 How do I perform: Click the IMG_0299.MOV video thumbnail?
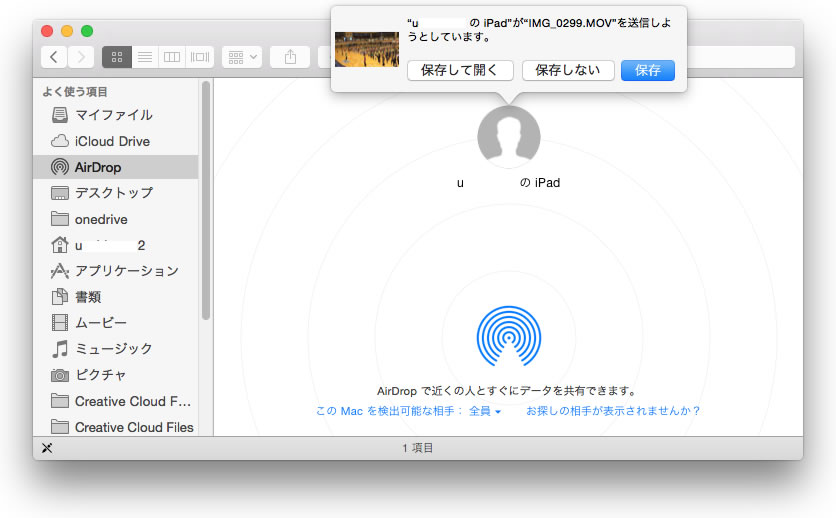pos(367,49)
